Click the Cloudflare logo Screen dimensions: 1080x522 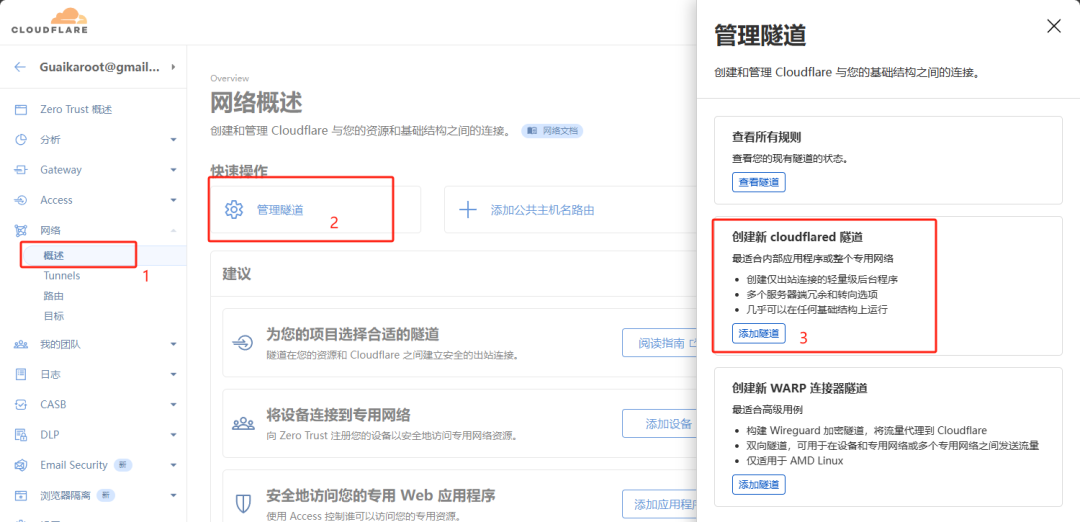point(49,20)
